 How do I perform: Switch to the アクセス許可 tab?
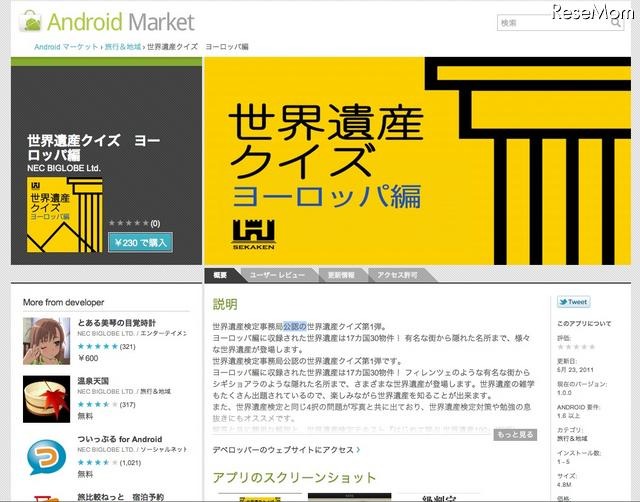point(397,275)
